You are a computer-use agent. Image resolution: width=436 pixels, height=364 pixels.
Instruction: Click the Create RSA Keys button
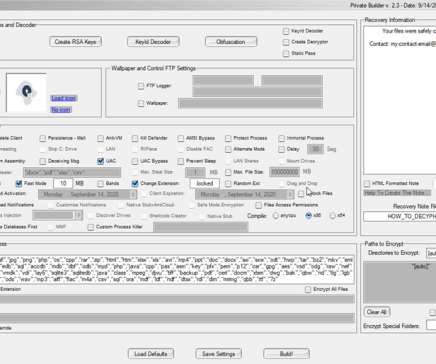pos(76,42)
